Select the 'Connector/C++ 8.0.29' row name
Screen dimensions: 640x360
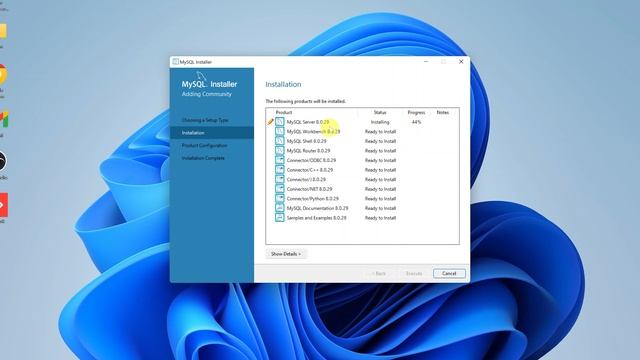tap(309, 170)
